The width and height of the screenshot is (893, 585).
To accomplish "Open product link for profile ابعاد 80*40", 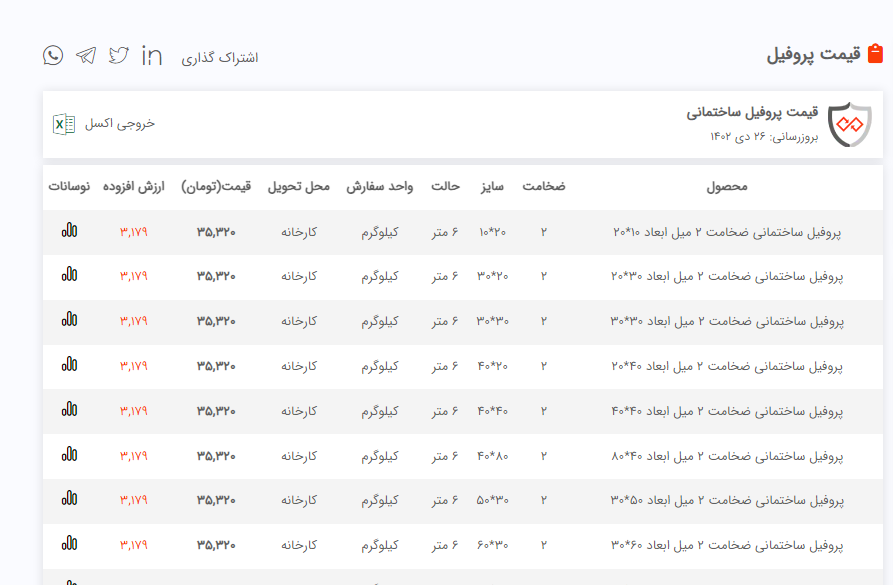I will coord(727,456).
